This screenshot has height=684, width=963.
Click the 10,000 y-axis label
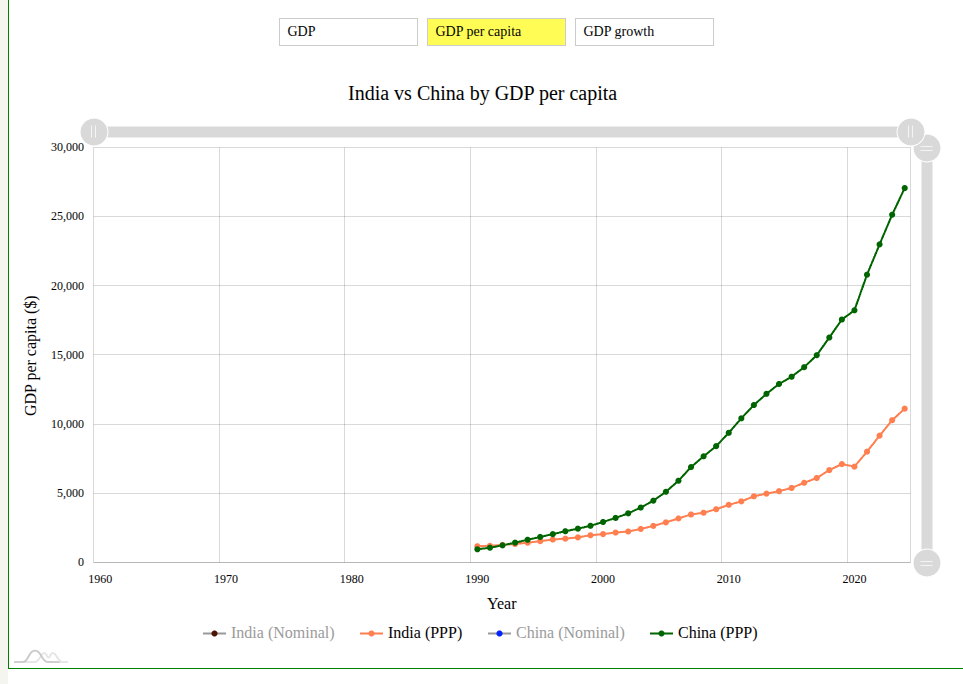pos(68,424)
